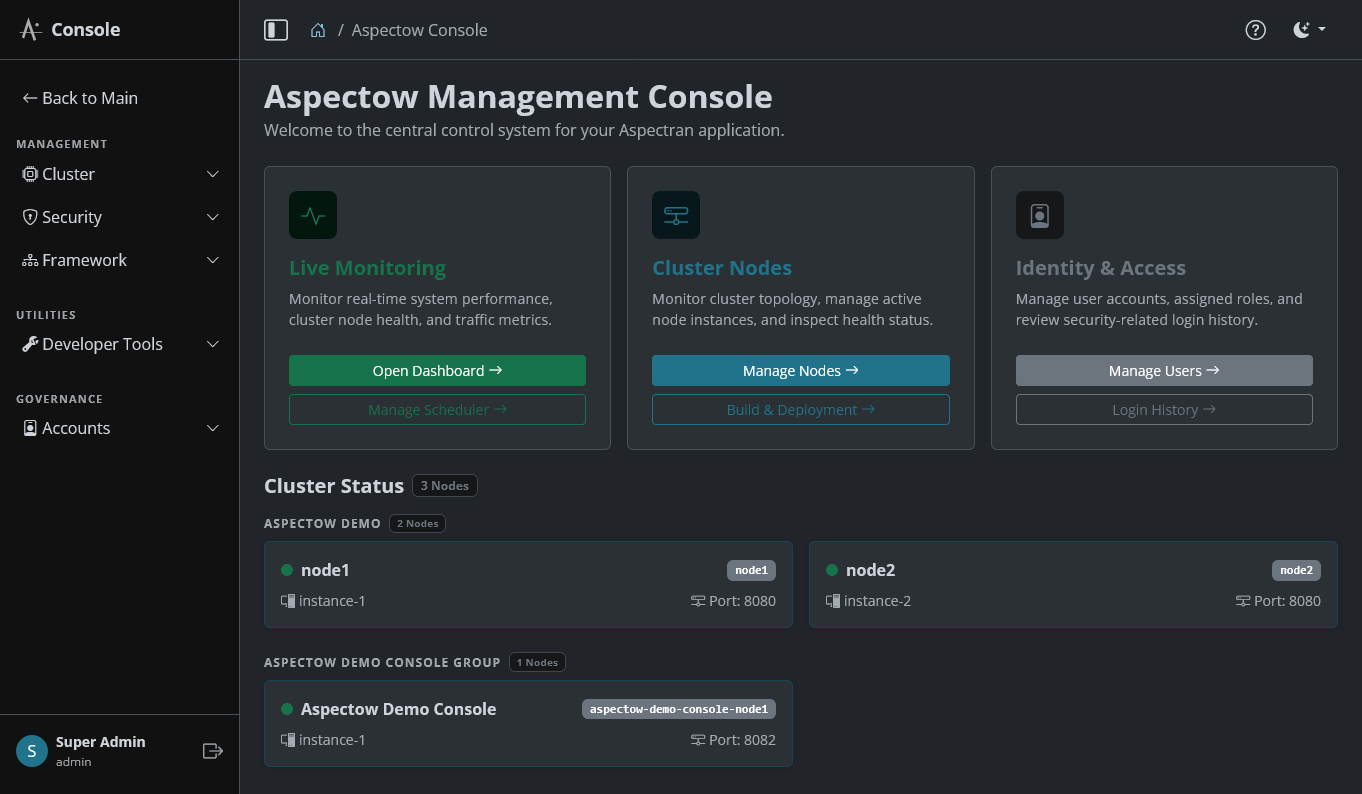Click the Cluster chip icon in sidebar
Viewport: 1362px width, 794px height.
30,174
